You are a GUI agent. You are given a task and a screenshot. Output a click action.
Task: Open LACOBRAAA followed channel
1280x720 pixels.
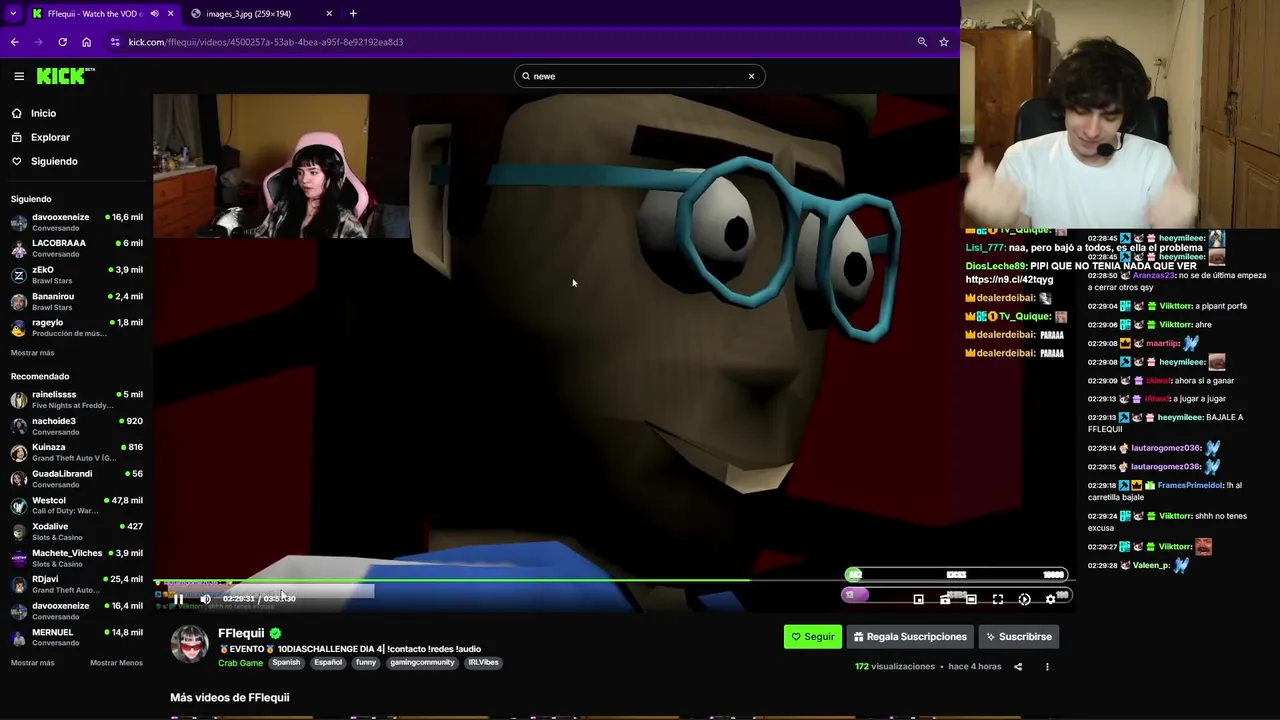coord(76,249)
